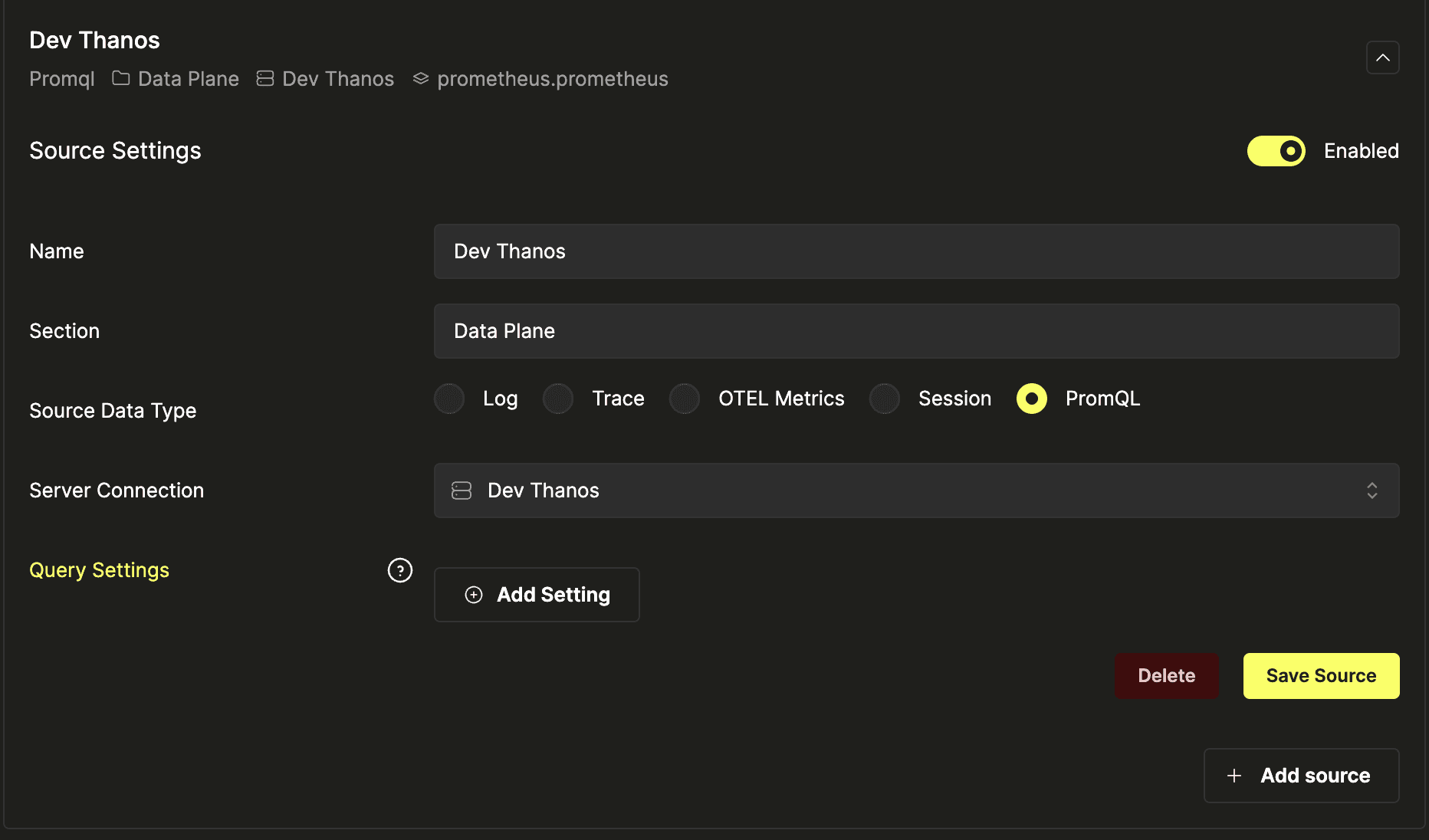Select the Trace data type radio

558,399
